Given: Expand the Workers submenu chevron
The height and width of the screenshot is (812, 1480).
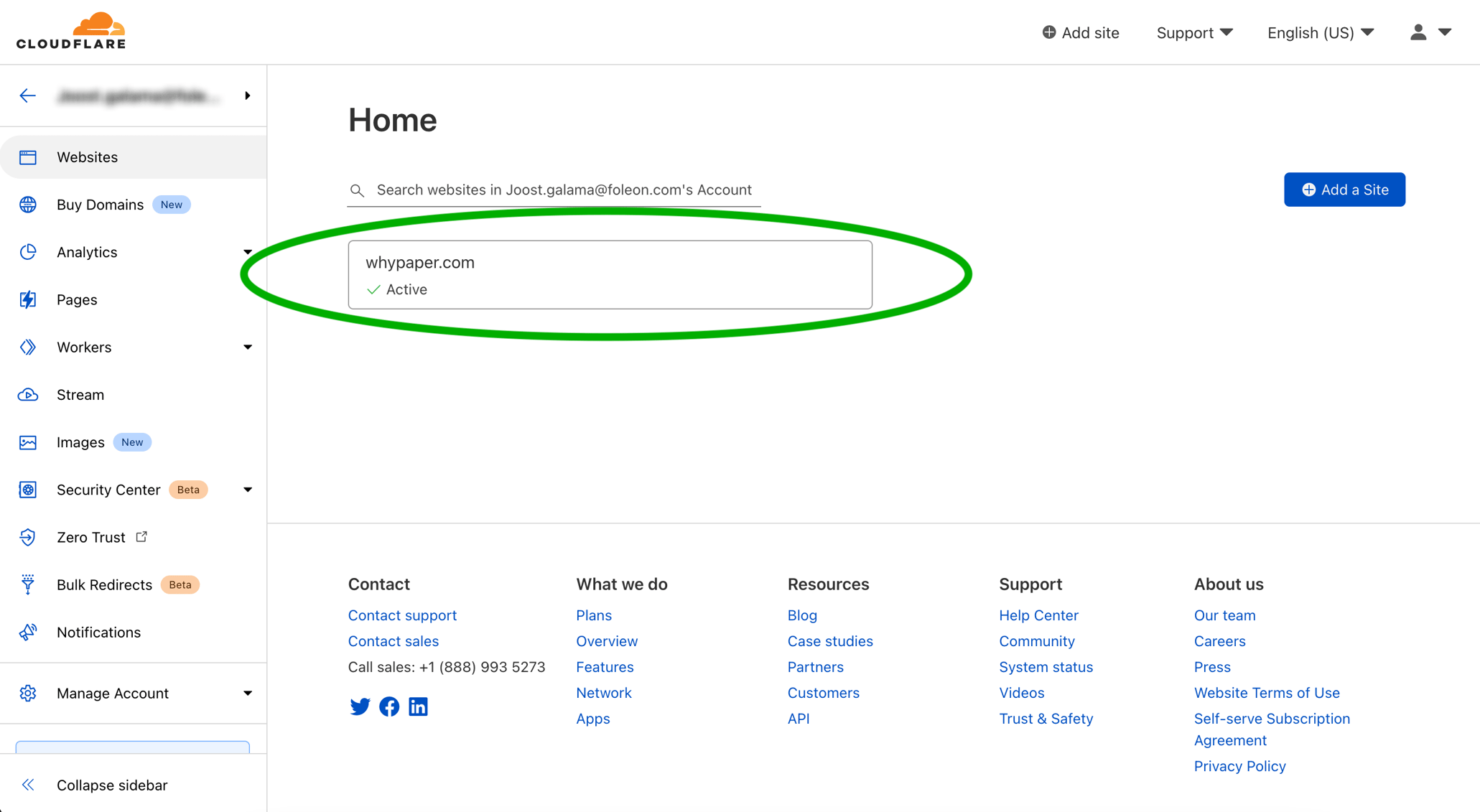Looking at the screenshot, I should (247, 347).
